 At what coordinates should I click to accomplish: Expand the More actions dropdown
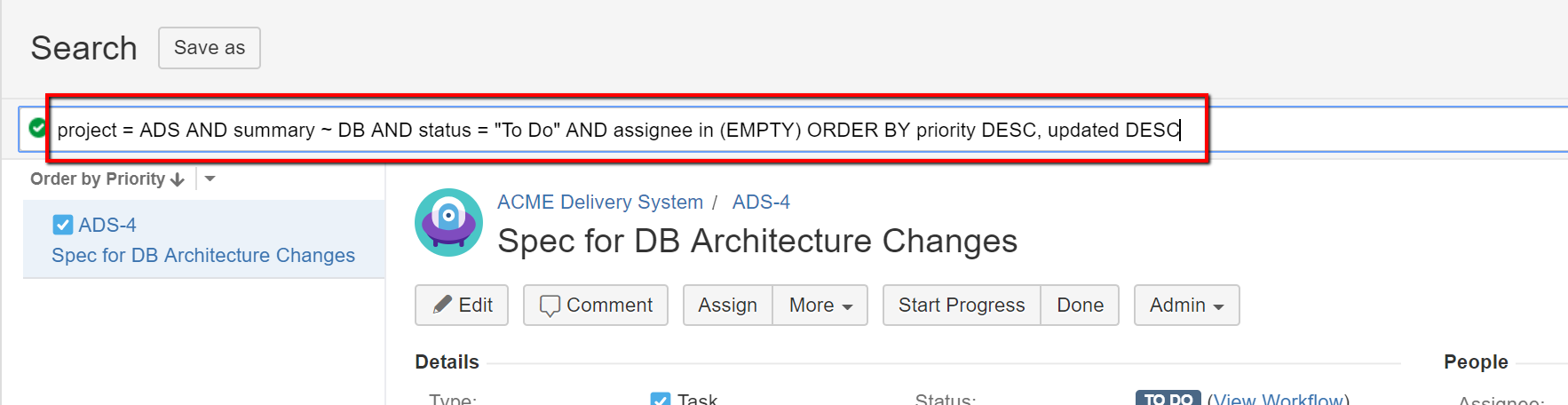(x=820, y=305)
